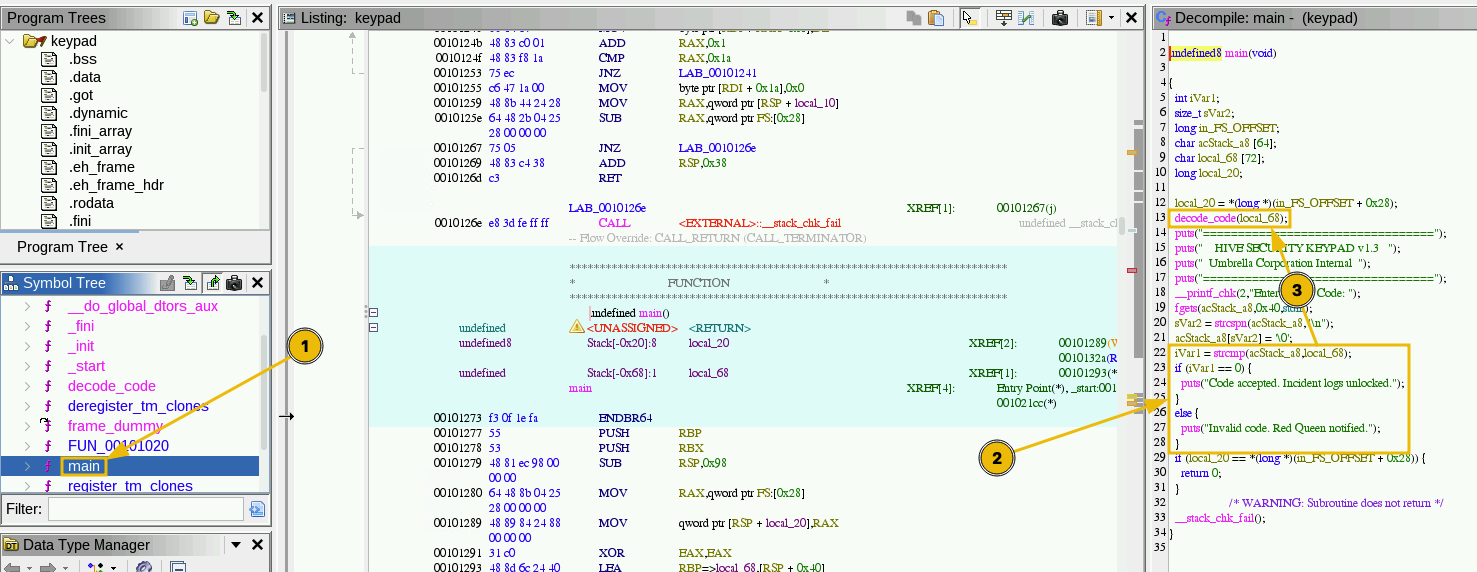Create new default tree view in Program Trees
Screen dimensions: 1477x572
[x=191, y=17]
